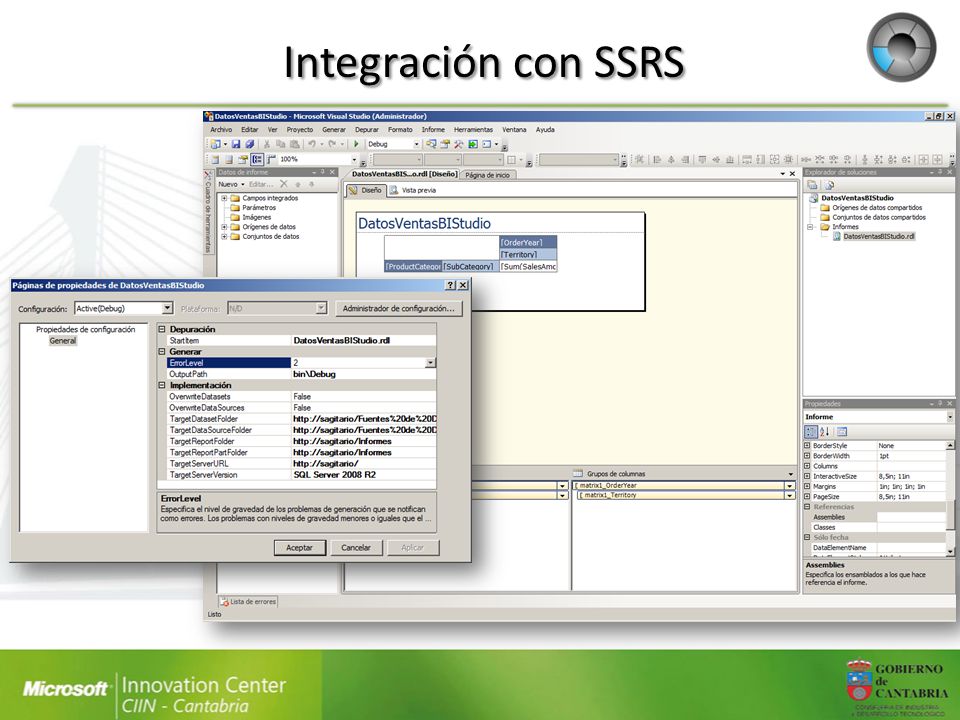Click the help question mark in the properties dialog

(451, 285)
